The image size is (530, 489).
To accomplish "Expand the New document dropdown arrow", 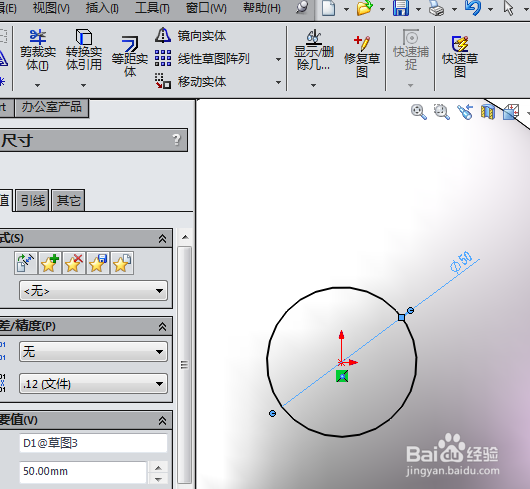I will click(346, 9).
